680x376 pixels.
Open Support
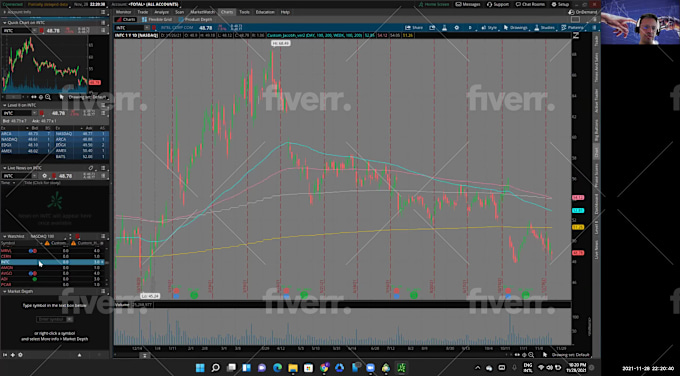pos(498,4)
